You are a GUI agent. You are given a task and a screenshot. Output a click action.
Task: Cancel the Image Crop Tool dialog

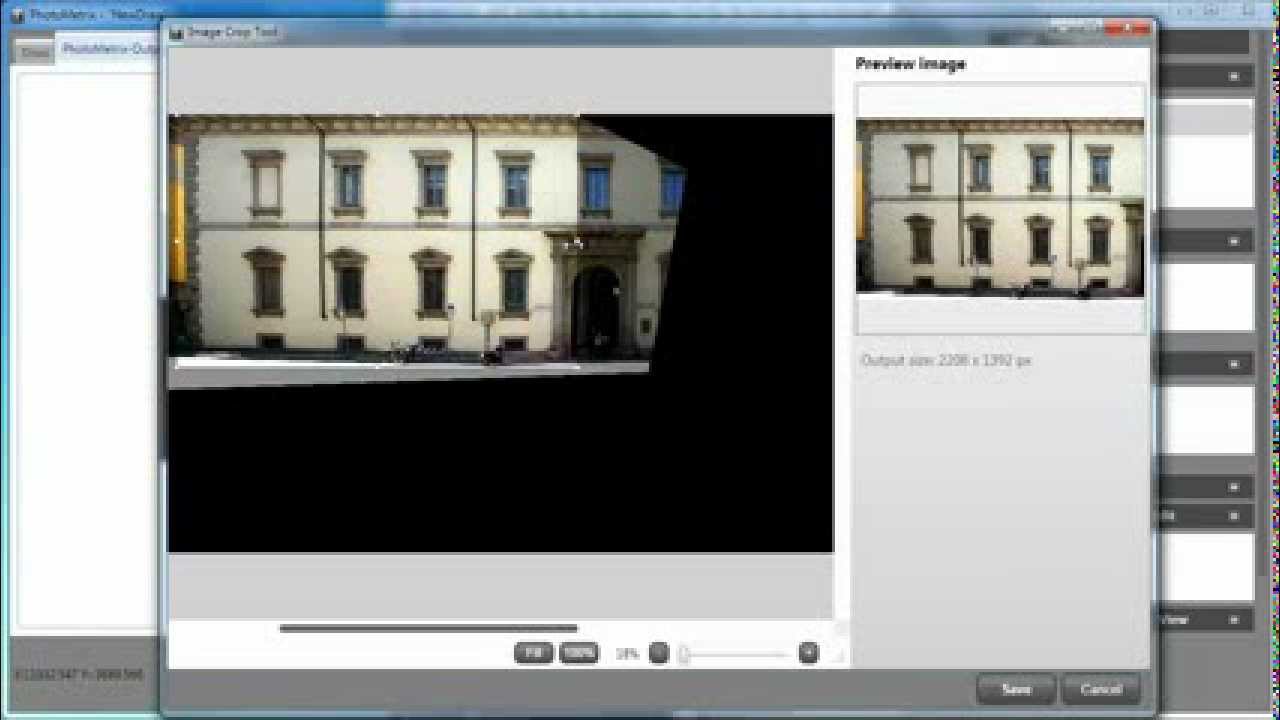[x=1100, y=689]
